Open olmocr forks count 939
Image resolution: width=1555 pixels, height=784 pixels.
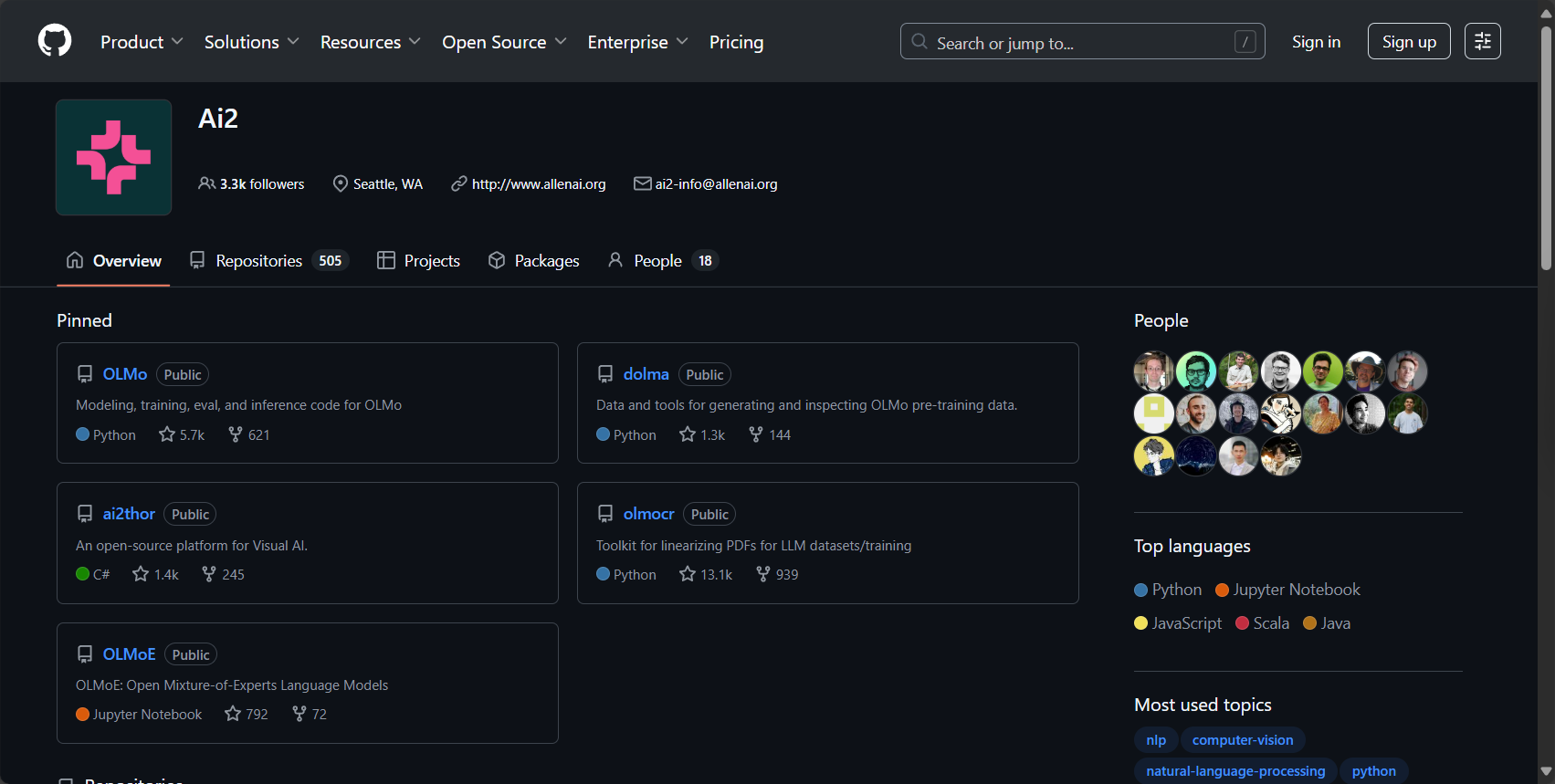[x=777, y=574]
